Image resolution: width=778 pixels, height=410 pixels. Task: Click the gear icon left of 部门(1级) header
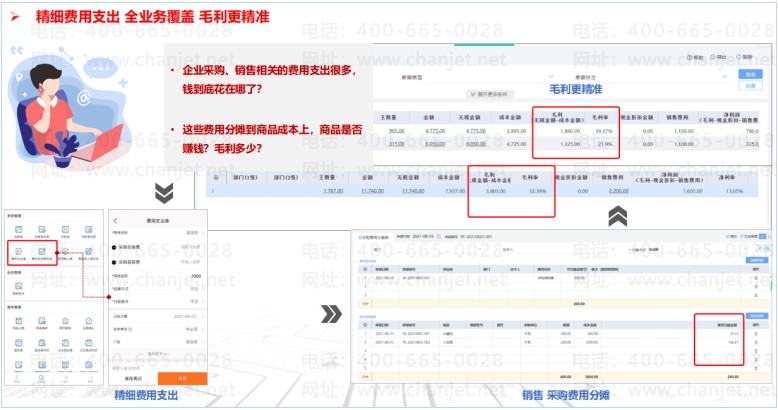coord(216,177)
